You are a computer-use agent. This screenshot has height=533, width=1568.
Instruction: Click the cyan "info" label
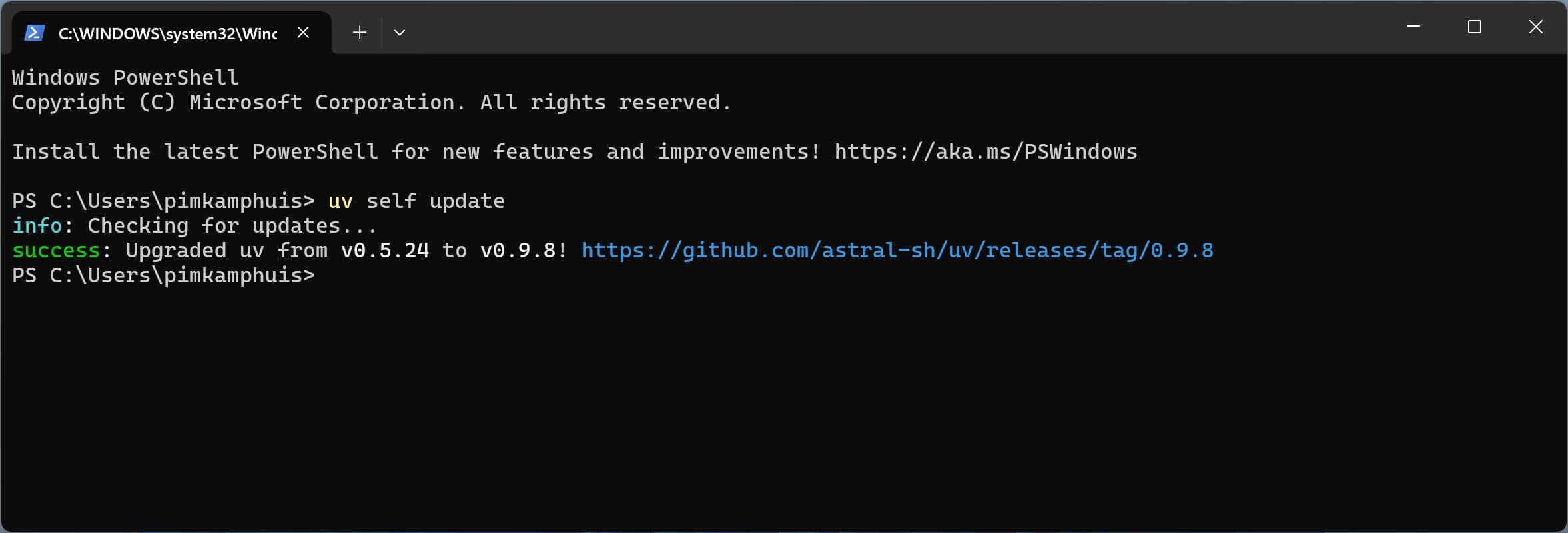coord(37,226)
